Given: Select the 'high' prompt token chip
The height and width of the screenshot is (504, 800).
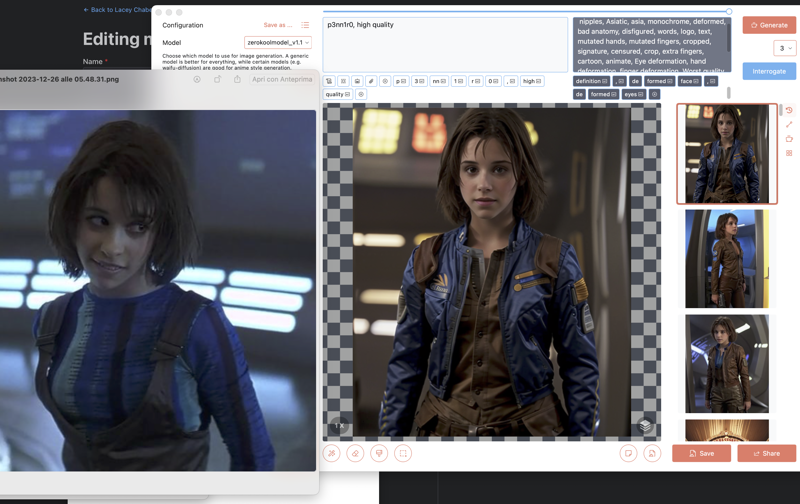Looking at the screenshot, I should pos(532,81).
